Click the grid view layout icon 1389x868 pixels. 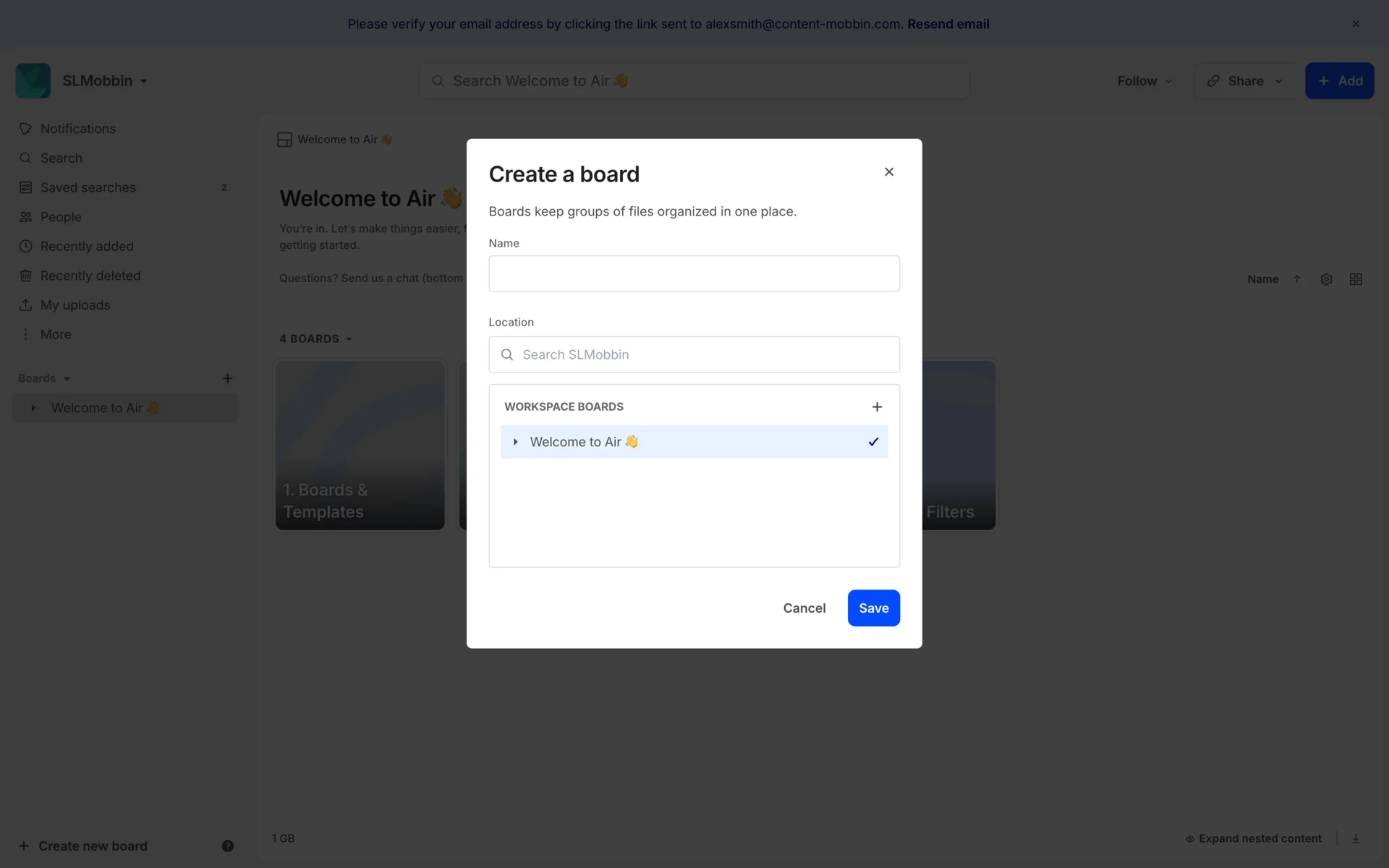[x=1356, y=279]
